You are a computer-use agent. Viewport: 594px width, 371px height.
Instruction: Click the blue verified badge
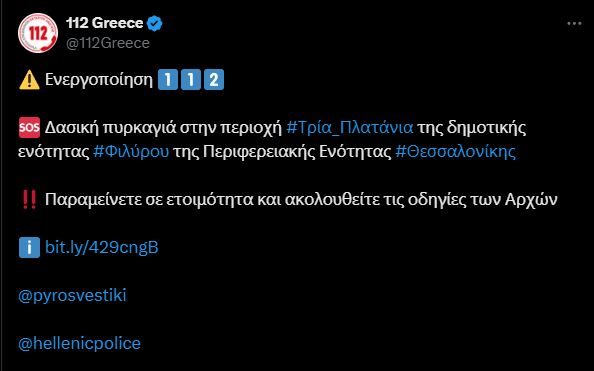155,23
